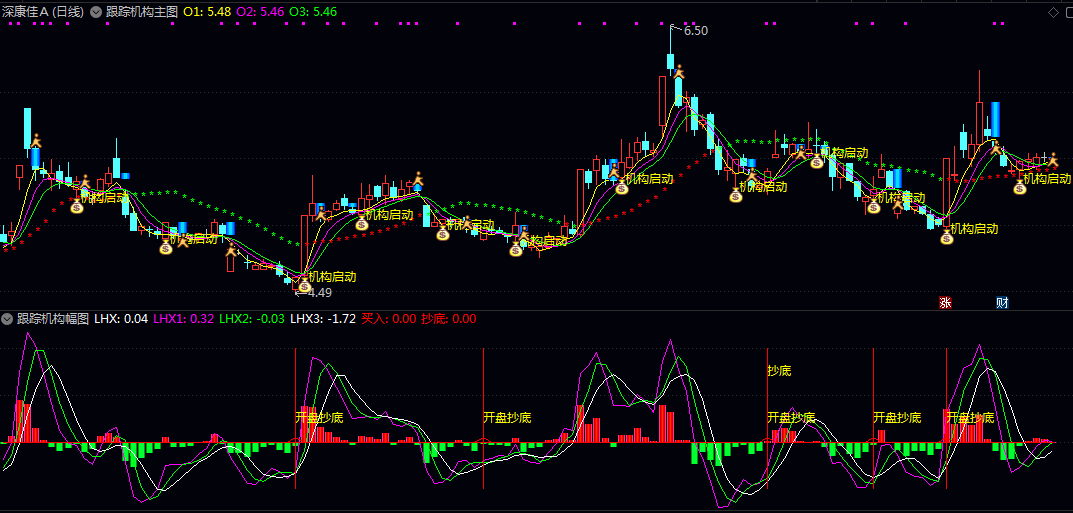Click the rightmost 机构启动 money bag icon
The height and width of the screenshot is (513, 1073).
click(x=1019, y=187)
